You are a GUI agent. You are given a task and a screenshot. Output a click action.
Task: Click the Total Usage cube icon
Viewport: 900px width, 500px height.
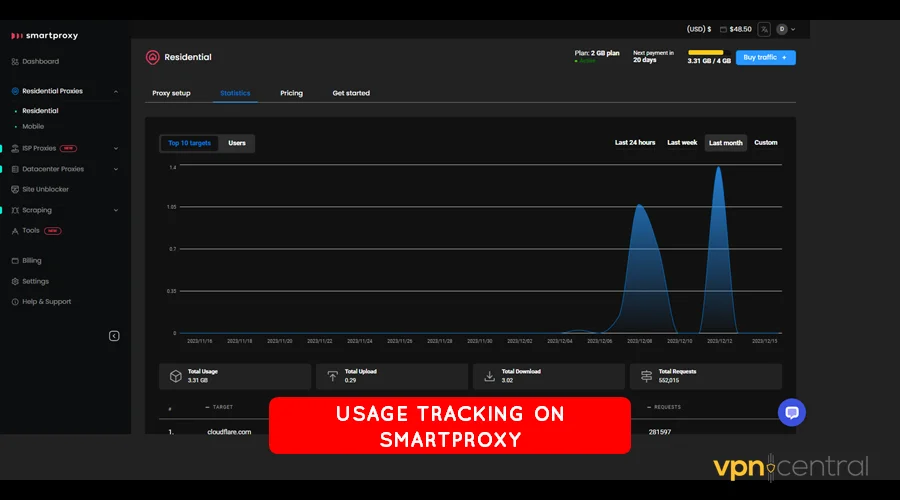tap(176, 376)
